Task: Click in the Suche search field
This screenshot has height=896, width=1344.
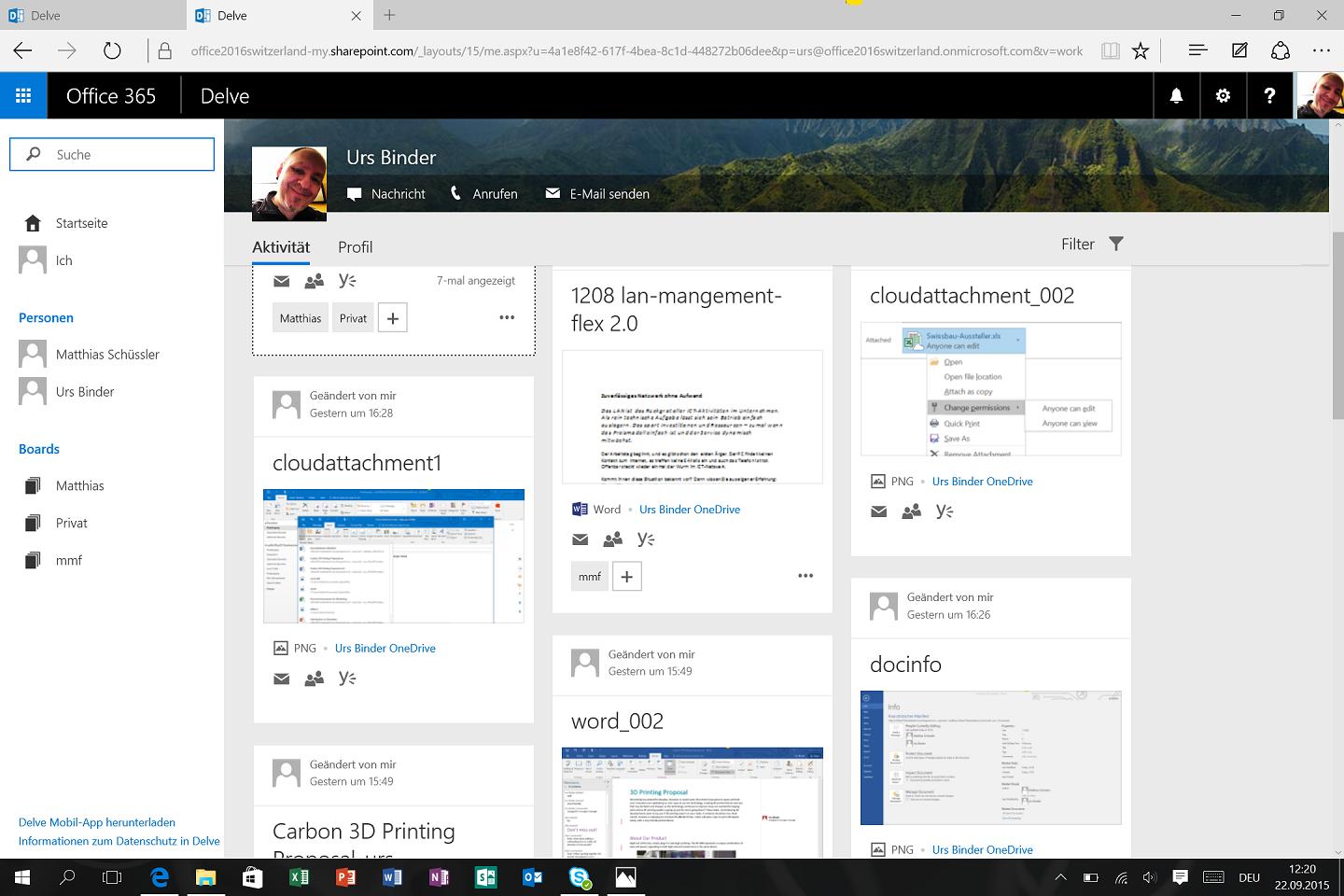Action: [x=112, y=155]
